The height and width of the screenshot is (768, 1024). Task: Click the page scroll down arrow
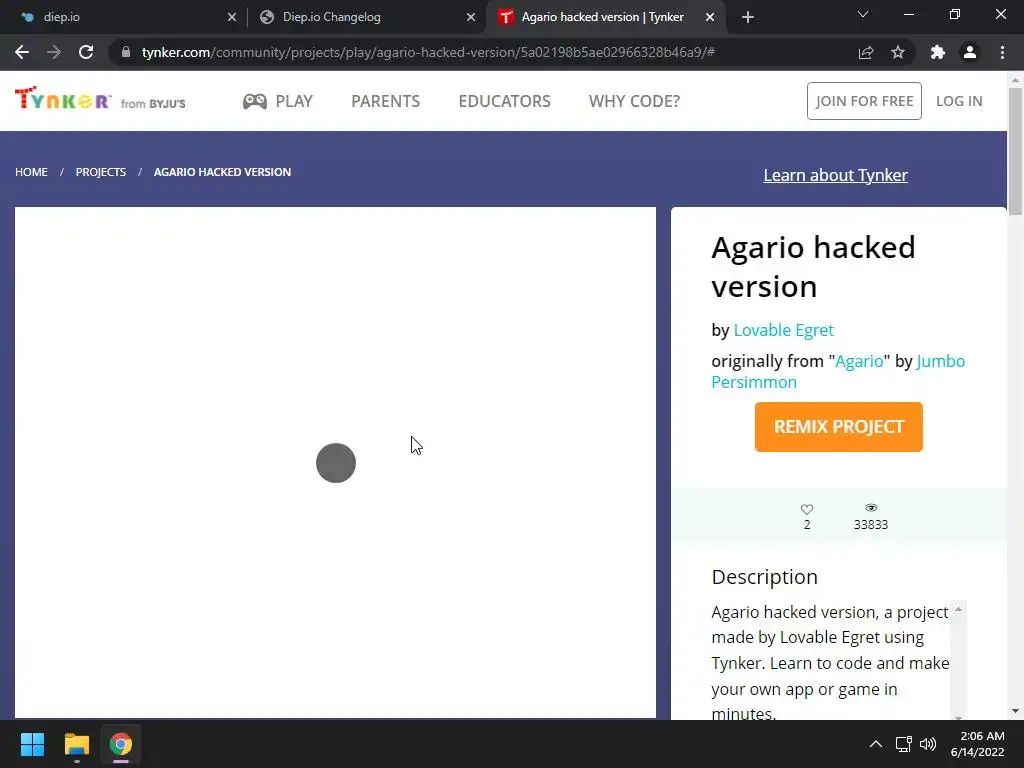click(x=1015, y=711)
